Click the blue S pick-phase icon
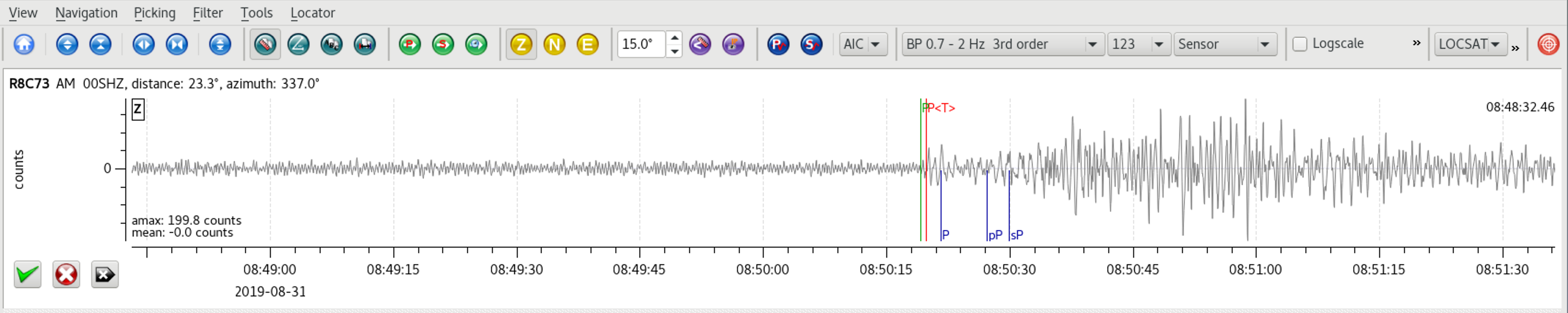The image size is (1568, 313). point(811,44)
